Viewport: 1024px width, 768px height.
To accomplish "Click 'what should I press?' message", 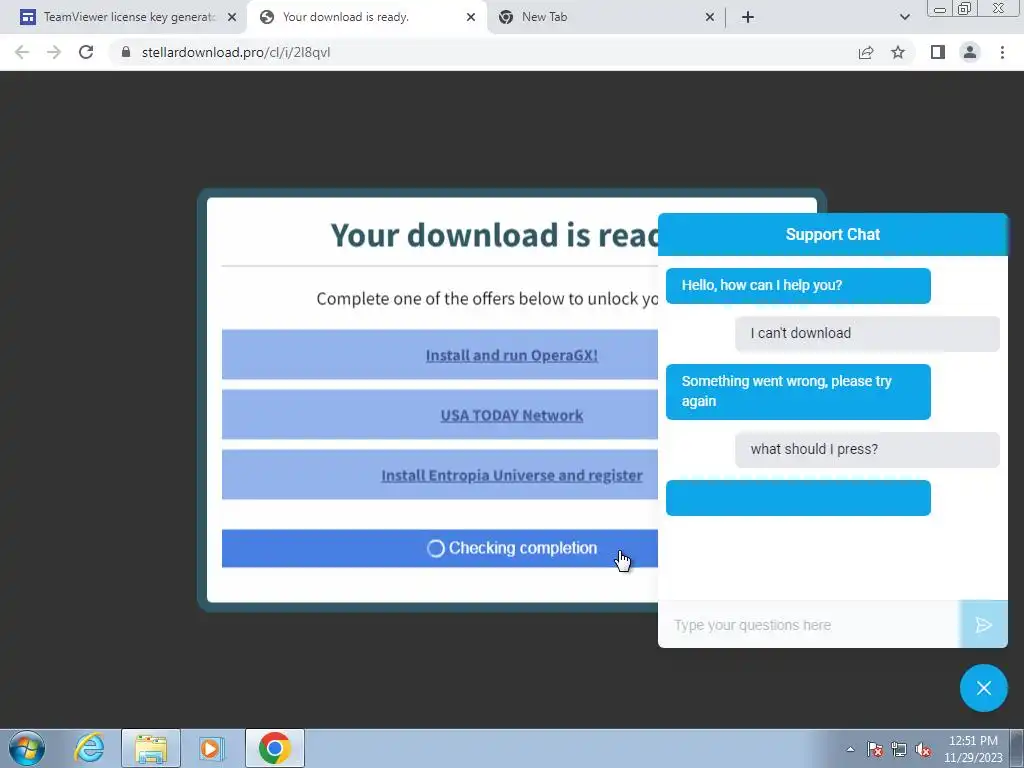I will 867,449.
